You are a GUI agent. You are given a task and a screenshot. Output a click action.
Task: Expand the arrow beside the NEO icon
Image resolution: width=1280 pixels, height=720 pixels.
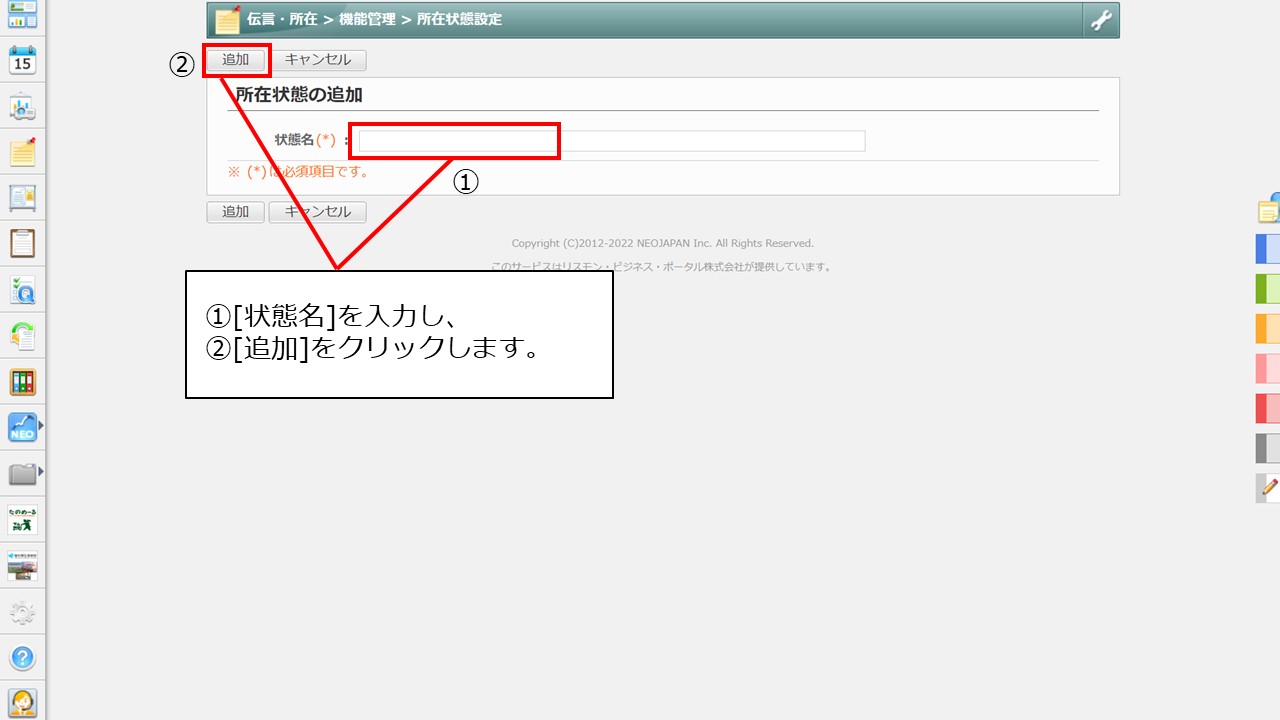tap(41, 426)
